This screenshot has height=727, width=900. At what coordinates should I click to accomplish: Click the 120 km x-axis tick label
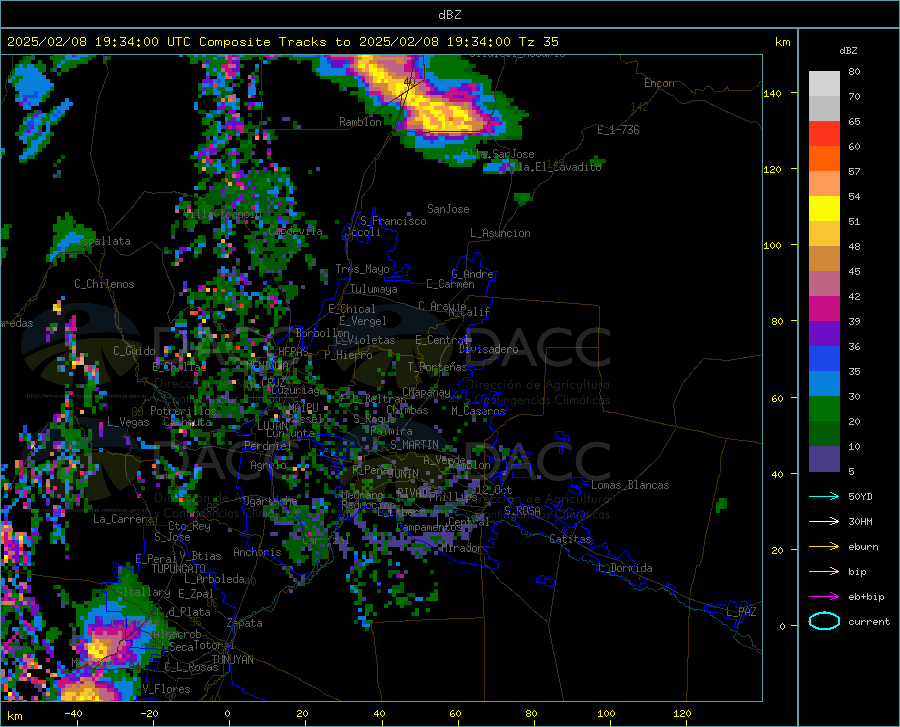click(682, 714)
